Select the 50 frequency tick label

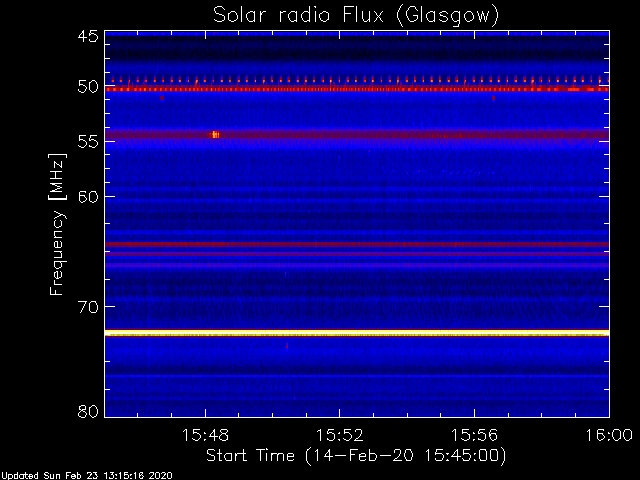[x=88, y=87]
